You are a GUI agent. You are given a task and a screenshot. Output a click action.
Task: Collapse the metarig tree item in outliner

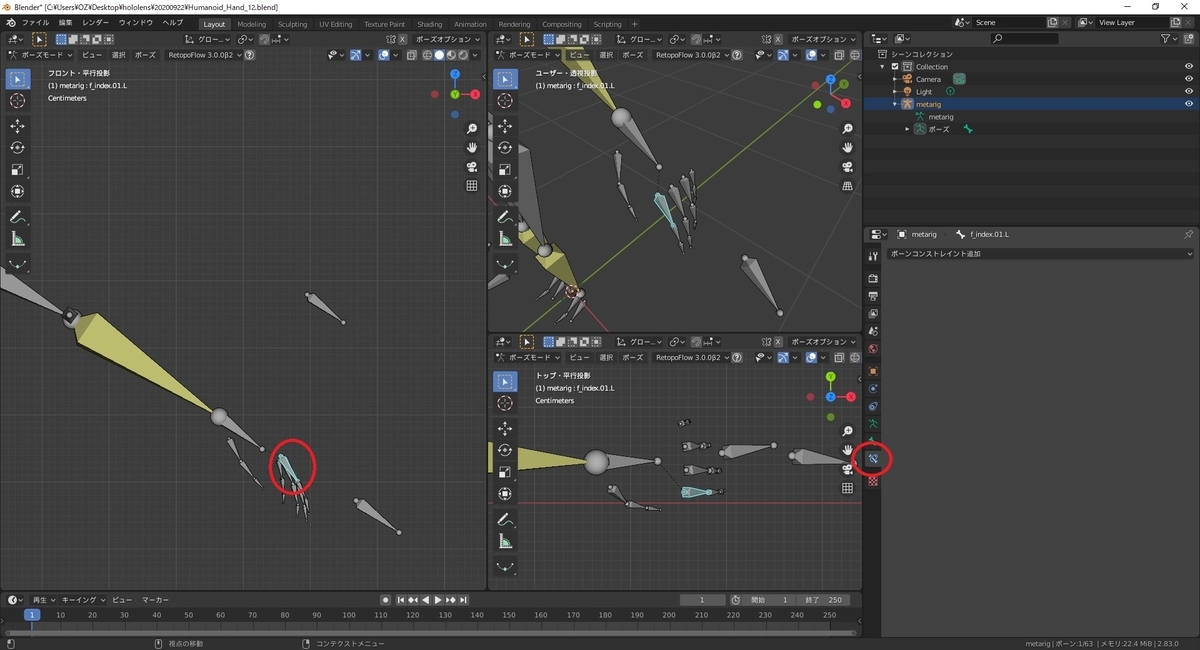click(895, 104)
